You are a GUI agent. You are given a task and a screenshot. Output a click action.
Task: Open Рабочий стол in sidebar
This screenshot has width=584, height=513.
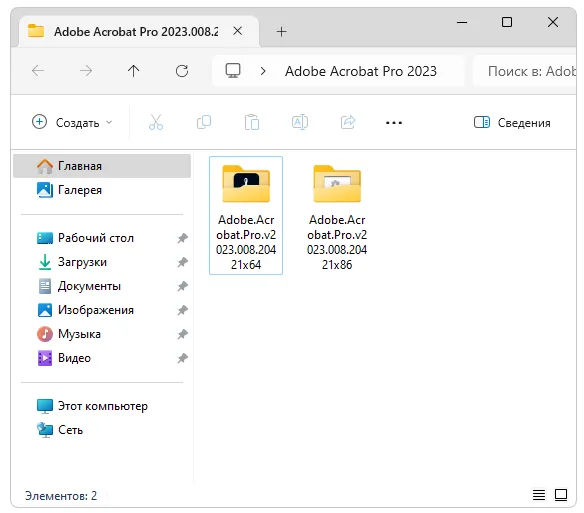102,238
